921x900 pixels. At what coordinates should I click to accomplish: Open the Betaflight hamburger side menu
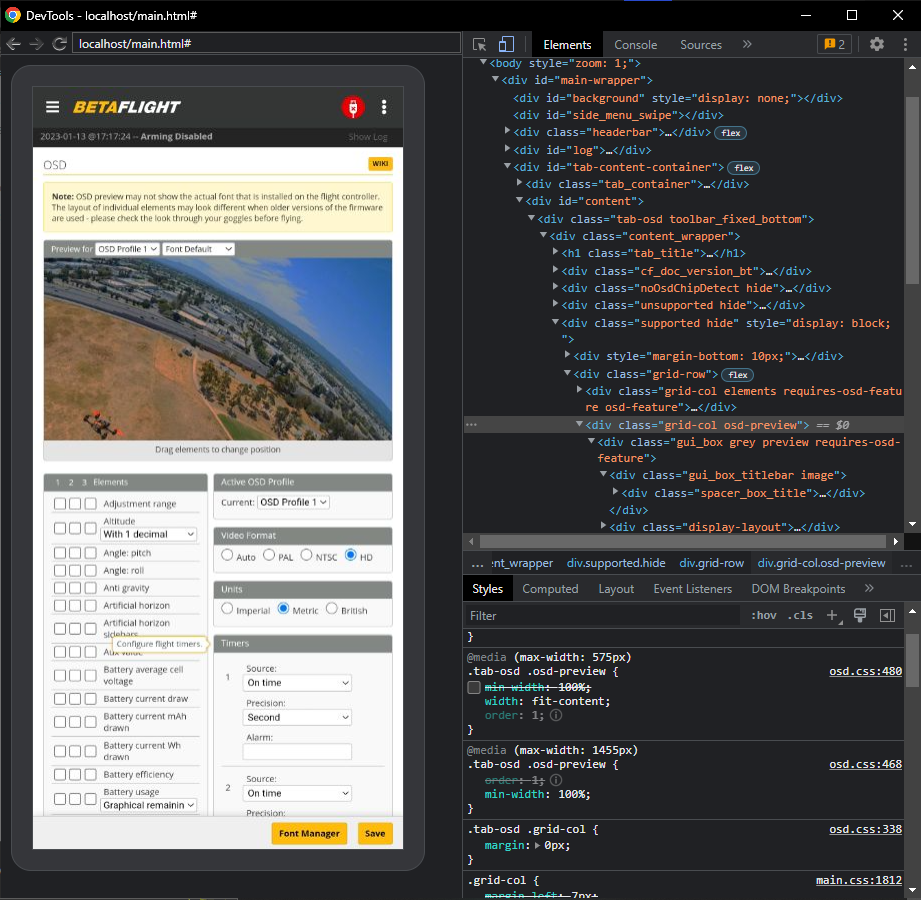[52, 107]
